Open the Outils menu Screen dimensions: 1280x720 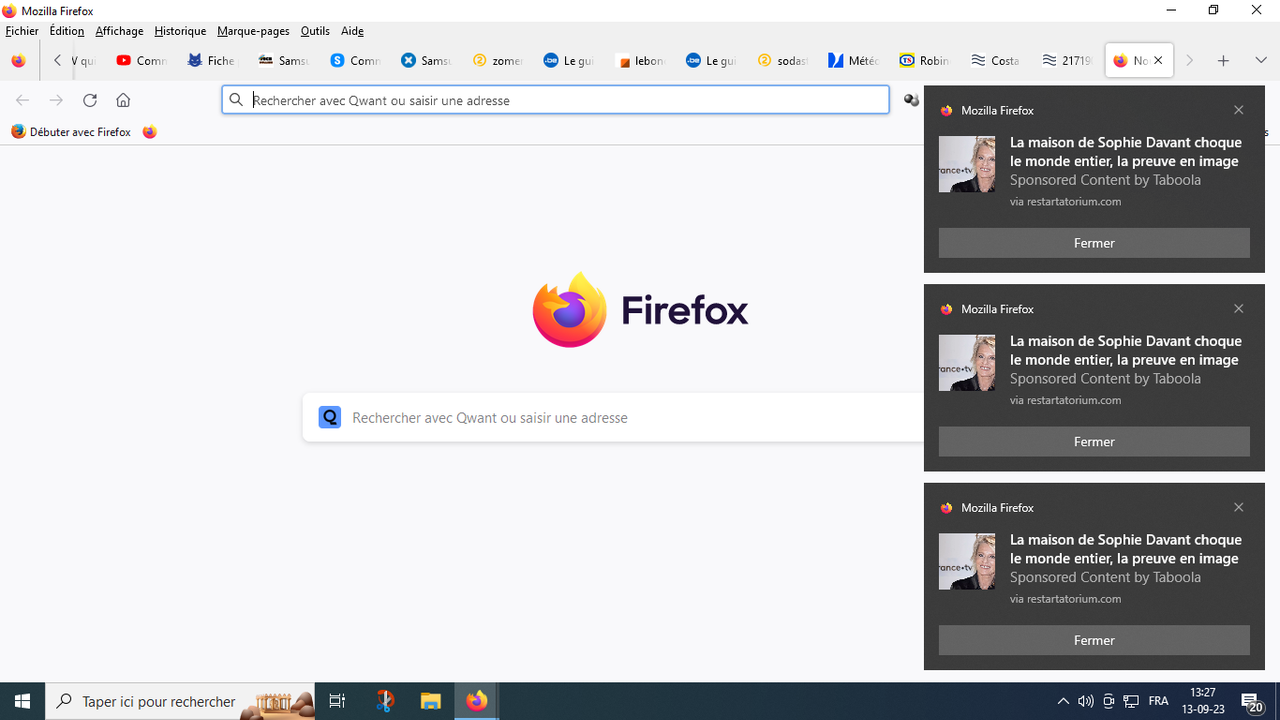click(315, 31)
